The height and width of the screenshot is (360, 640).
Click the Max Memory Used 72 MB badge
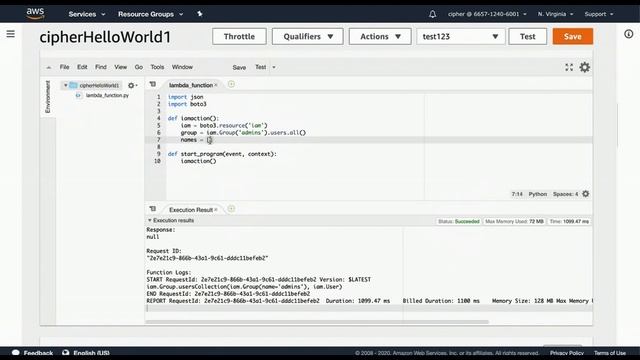click(x=514, y=221)
